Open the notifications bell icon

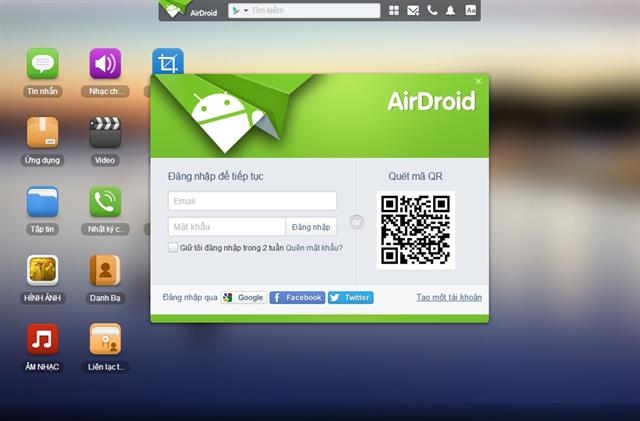coord(450,10)
